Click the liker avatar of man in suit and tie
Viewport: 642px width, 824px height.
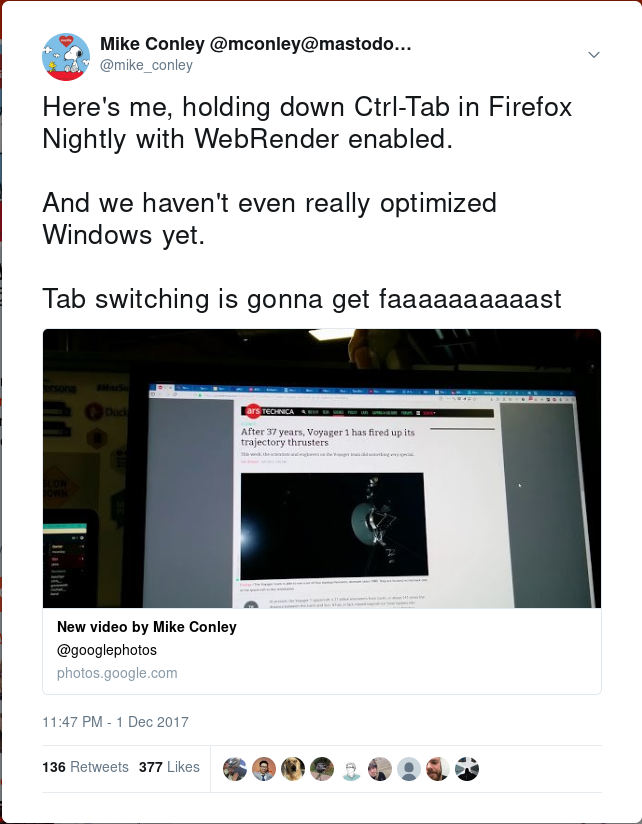click(264, 769)
